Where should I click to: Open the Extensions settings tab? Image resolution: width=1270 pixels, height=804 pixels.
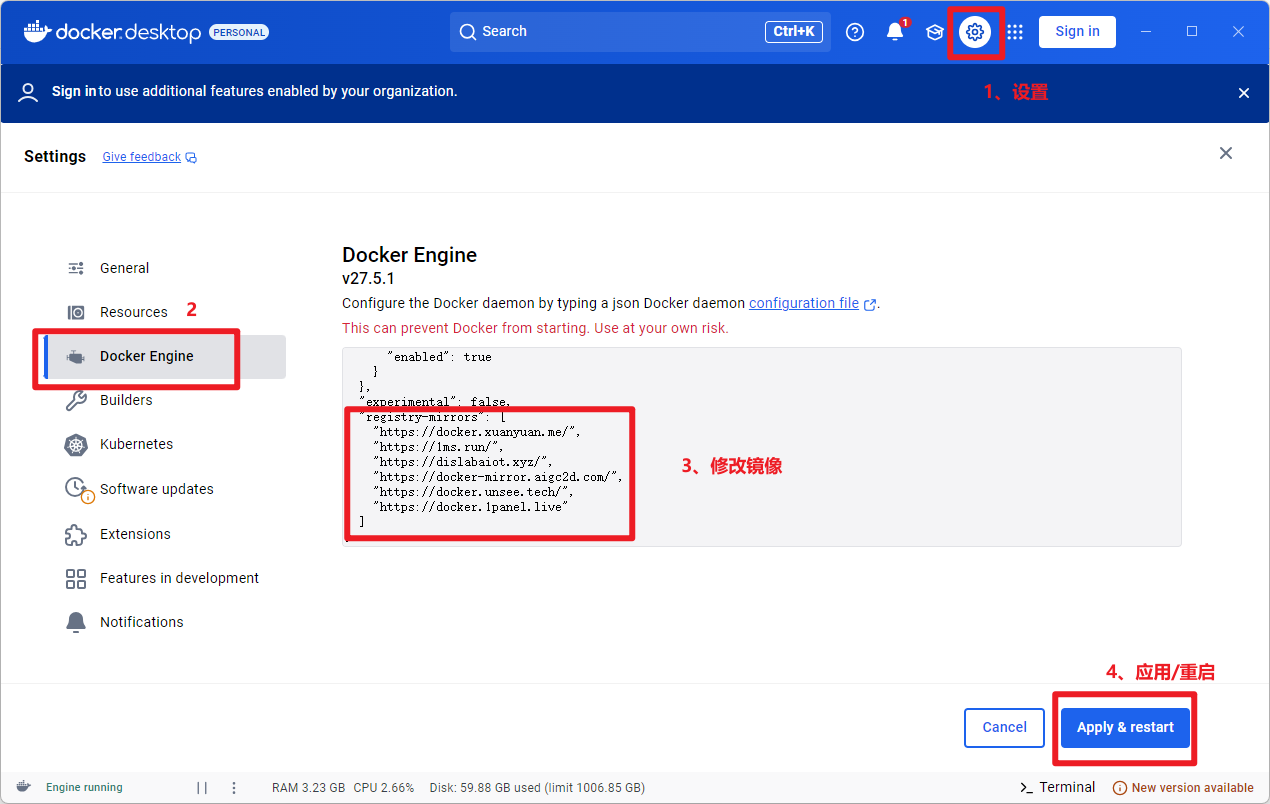click(x=165, y=534)
